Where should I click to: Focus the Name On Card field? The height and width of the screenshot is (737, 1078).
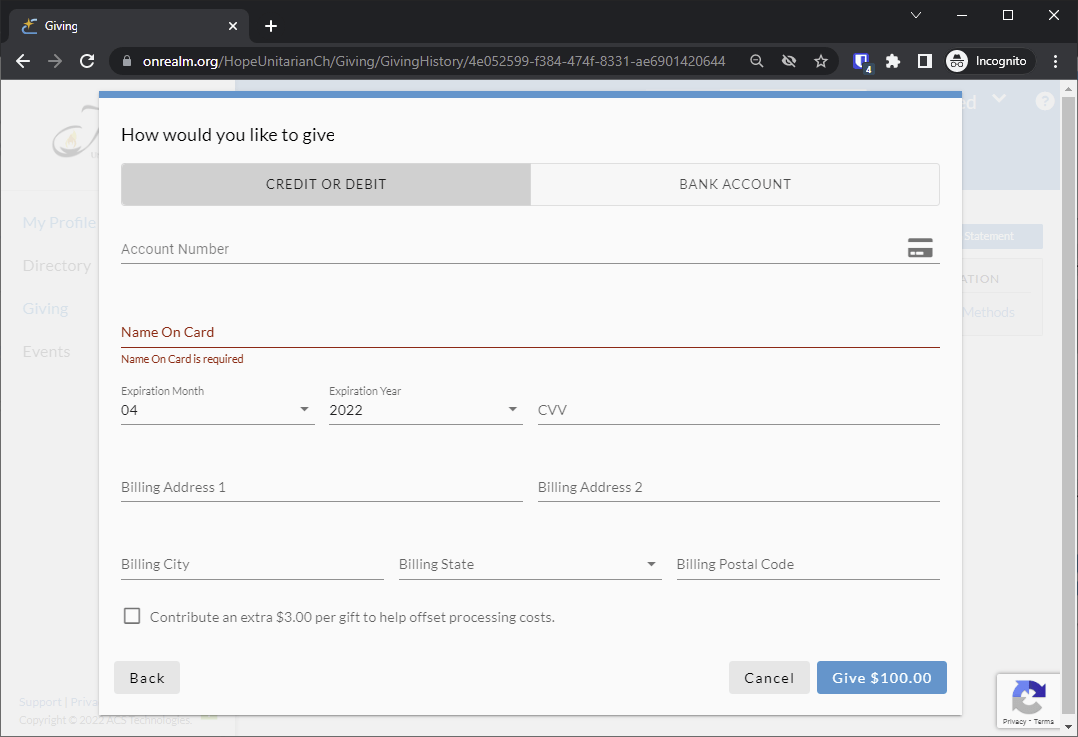tap(530, 332)
